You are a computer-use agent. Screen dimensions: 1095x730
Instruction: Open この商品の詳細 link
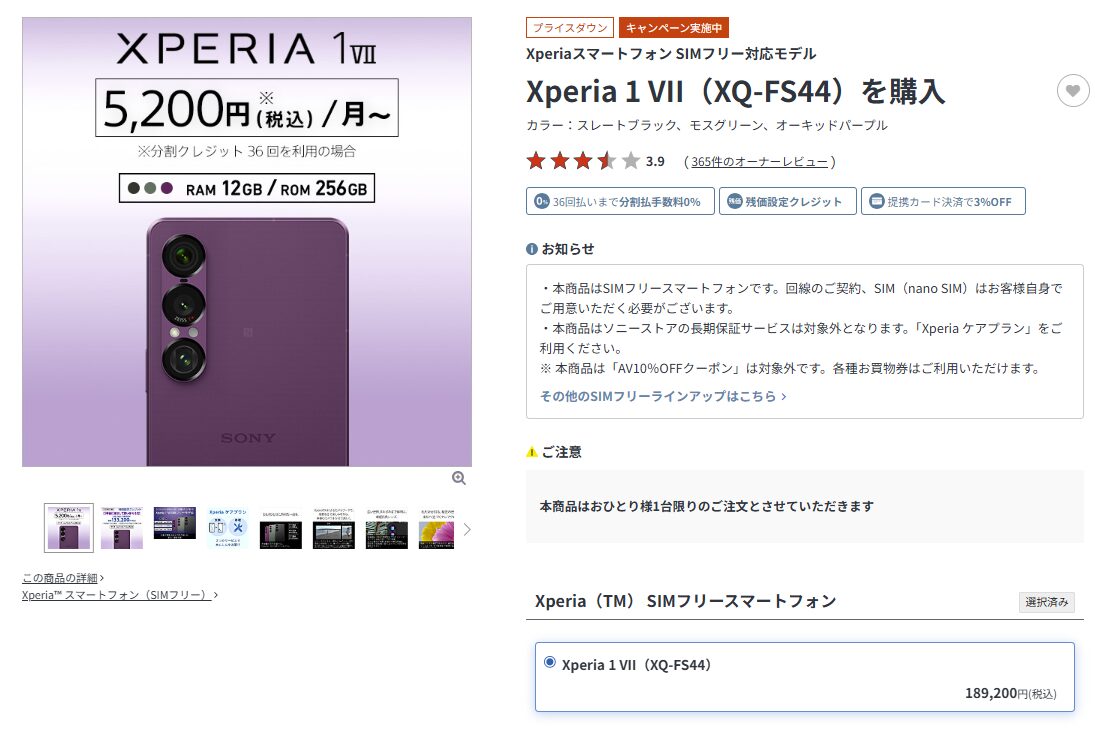[60, 578]
